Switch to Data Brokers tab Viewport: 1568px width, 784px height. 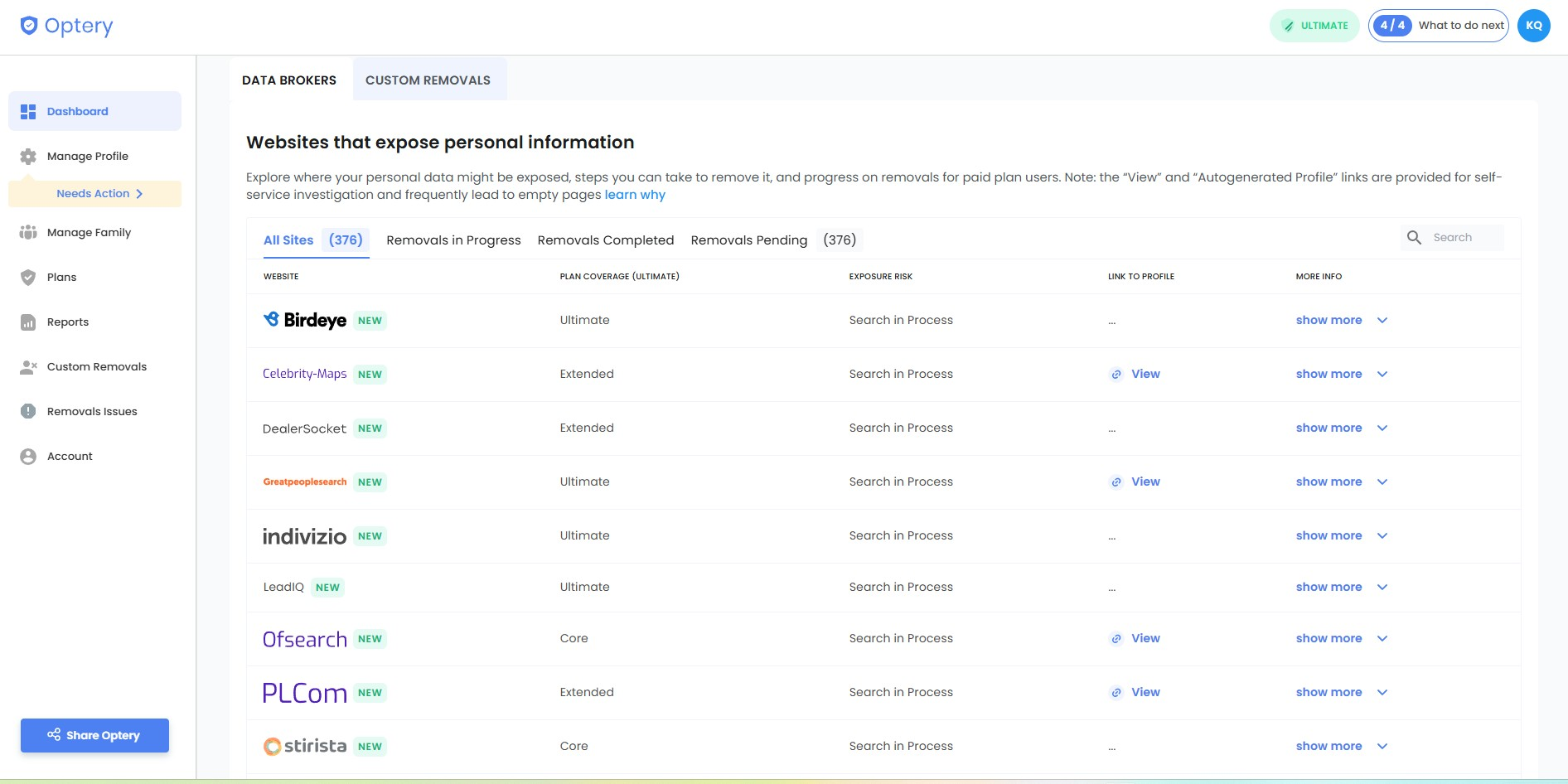(x=289, y=80)
